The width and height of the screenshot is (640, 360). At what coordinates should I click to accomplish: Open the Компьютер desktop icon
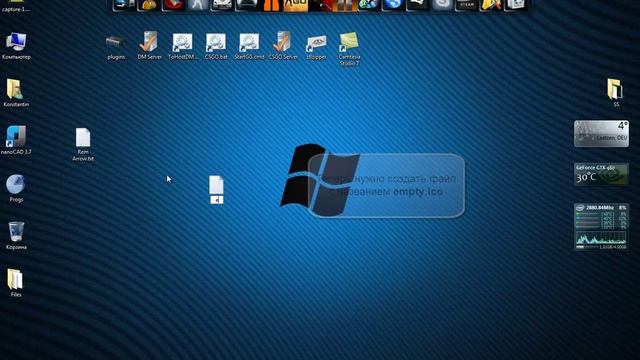16,46
